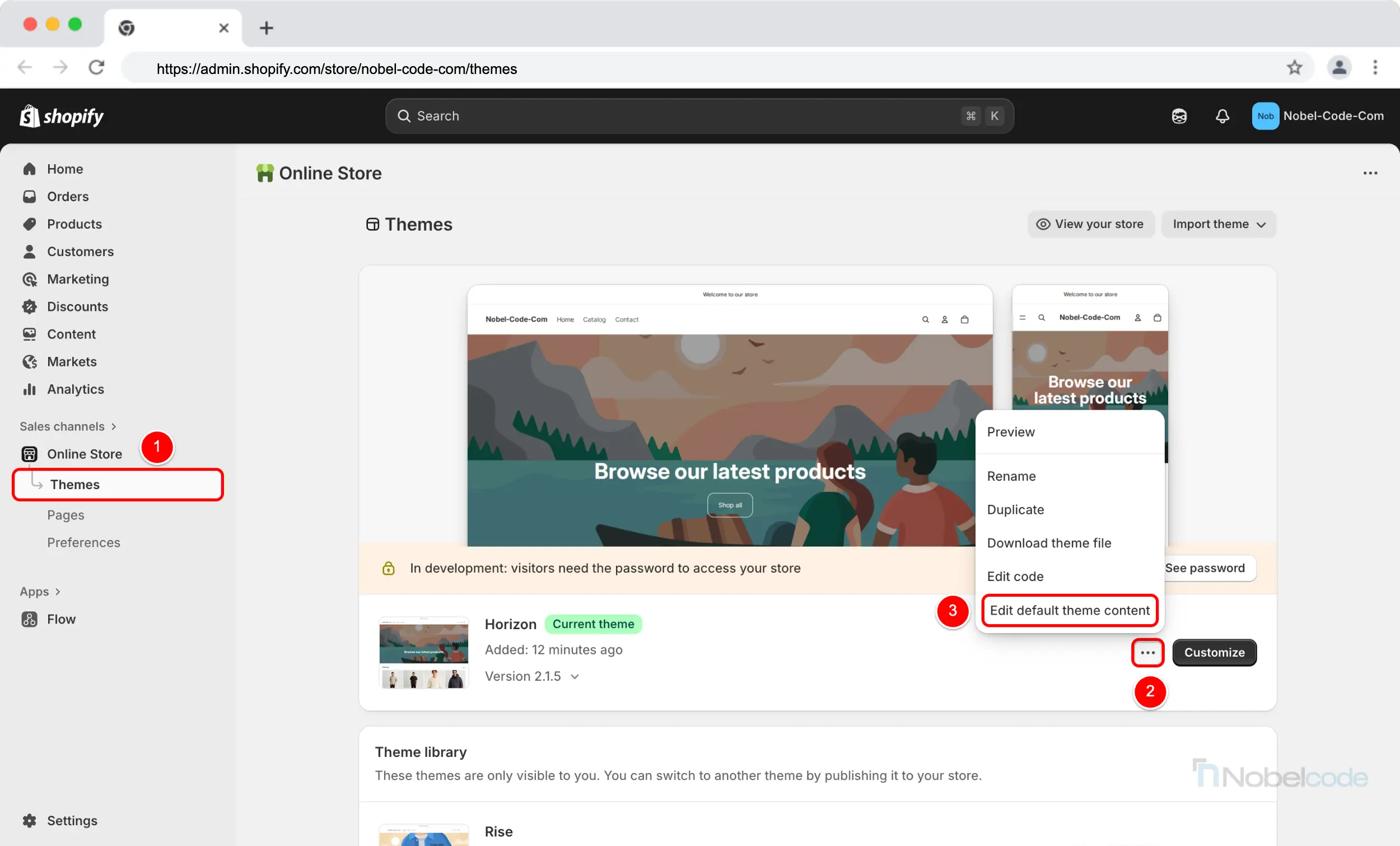Open the Sidekick assistant icon in top bar

pyautogui.click(x=1179, y=116)
